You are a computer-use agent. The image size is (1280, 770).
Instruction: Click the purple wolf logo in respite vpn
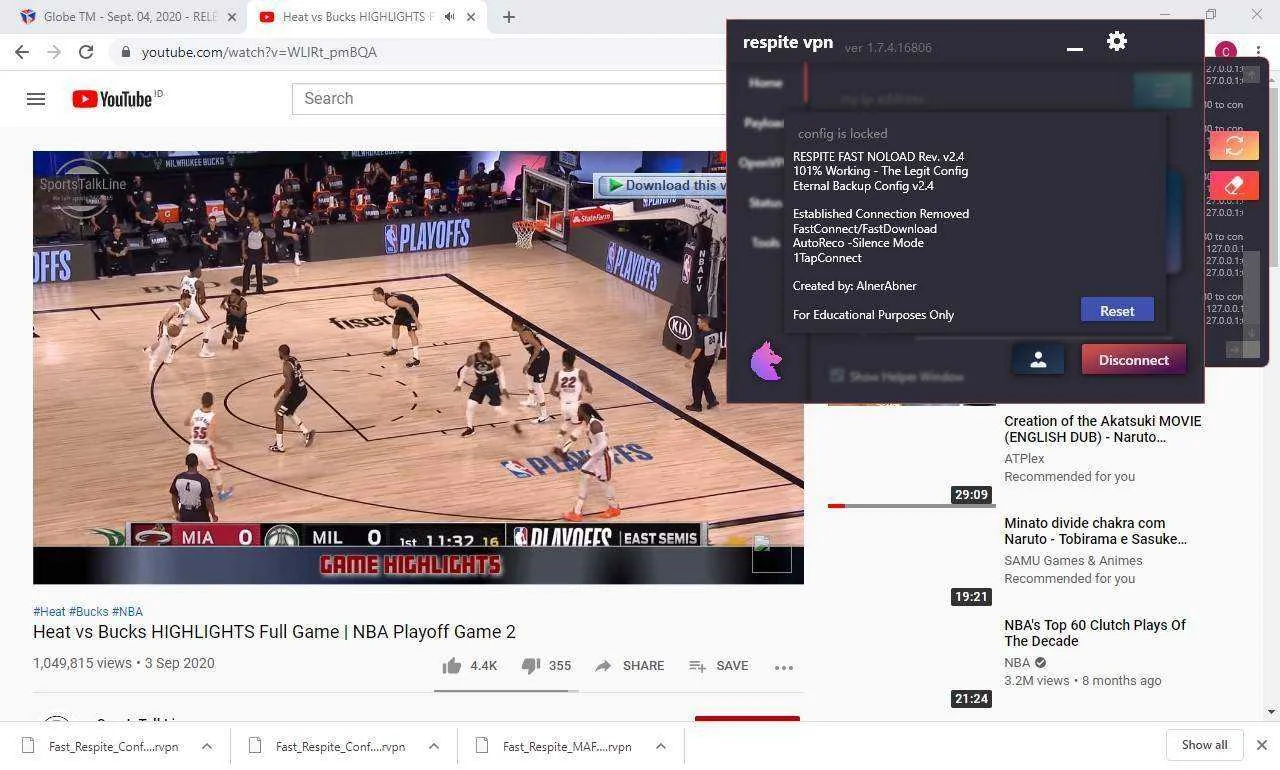point(766,361)
